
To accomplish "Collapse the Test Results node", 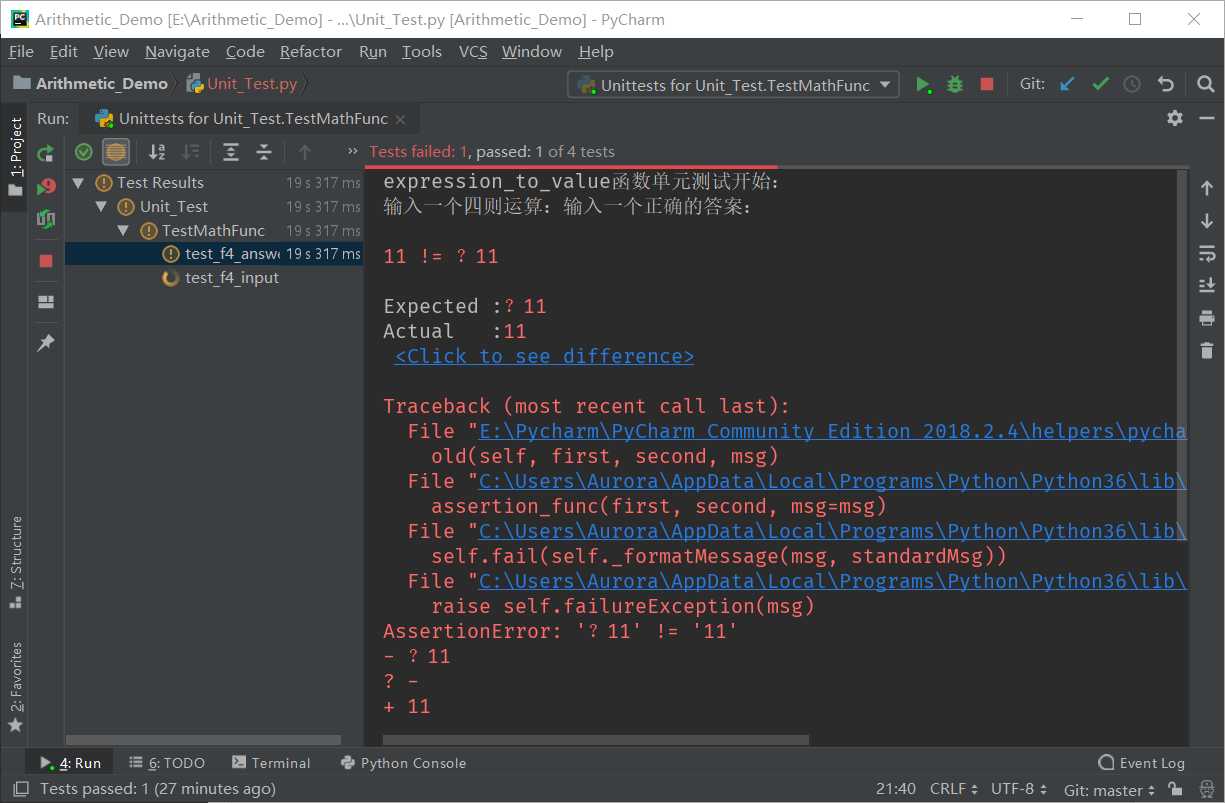I will click(x=79, y=183).
